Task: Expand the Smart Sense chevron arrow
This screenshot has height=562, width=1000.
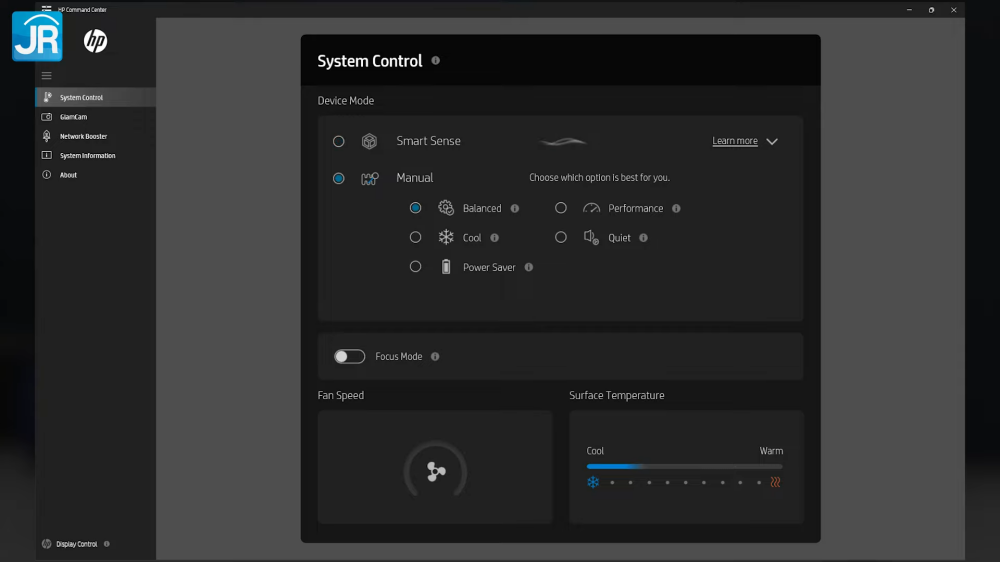Action: [x=772, y=142]
